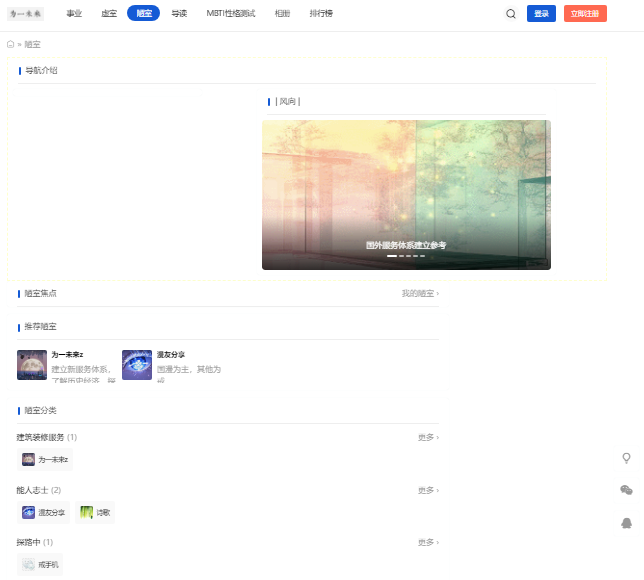Screen dimensions: 644x580
Task: Open the 我的陋室 link
Action: (420, 293)
